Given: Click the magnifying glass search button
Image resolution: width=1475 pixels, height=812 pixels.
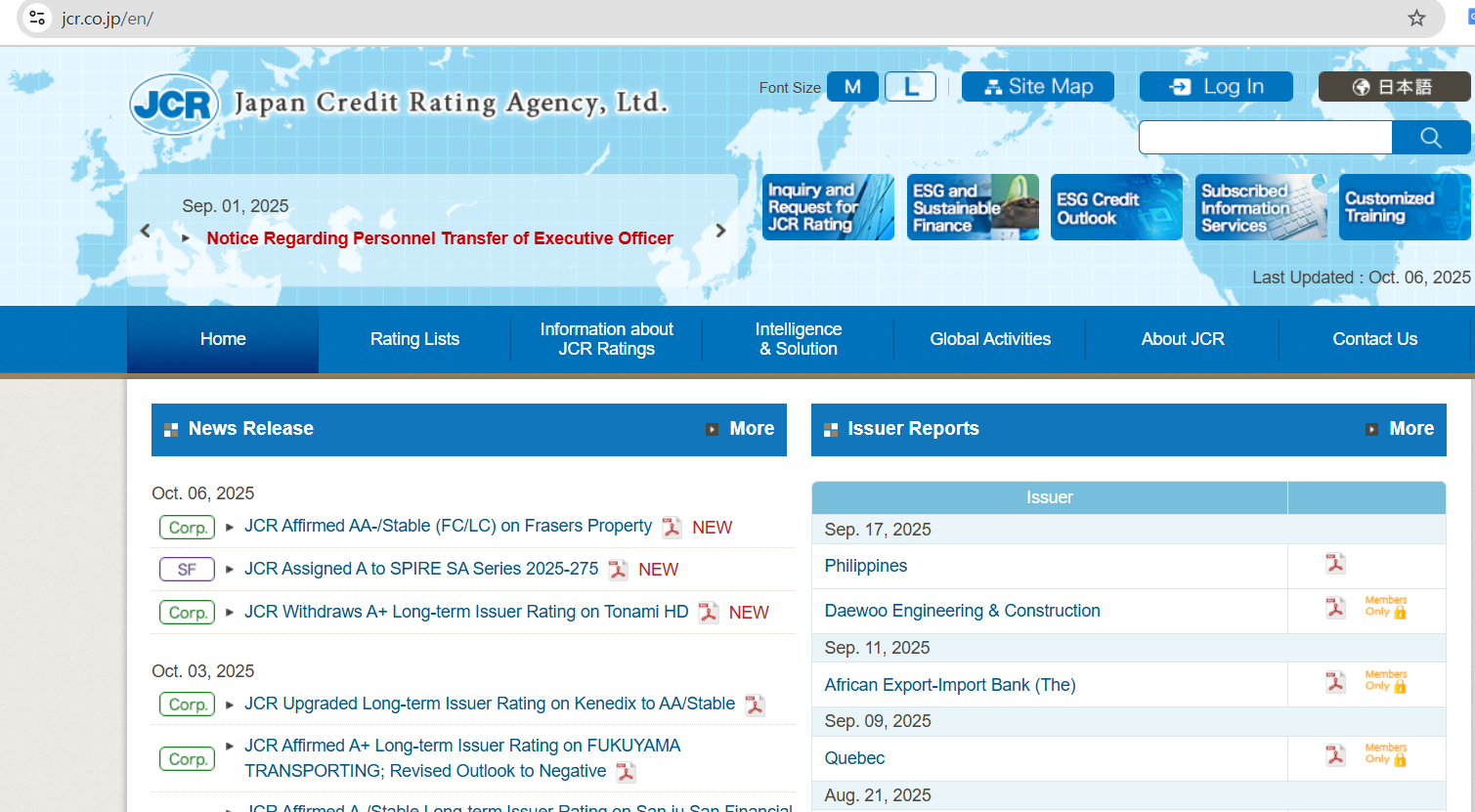Looking at the screenshot, I should [x=1430, y=138].
